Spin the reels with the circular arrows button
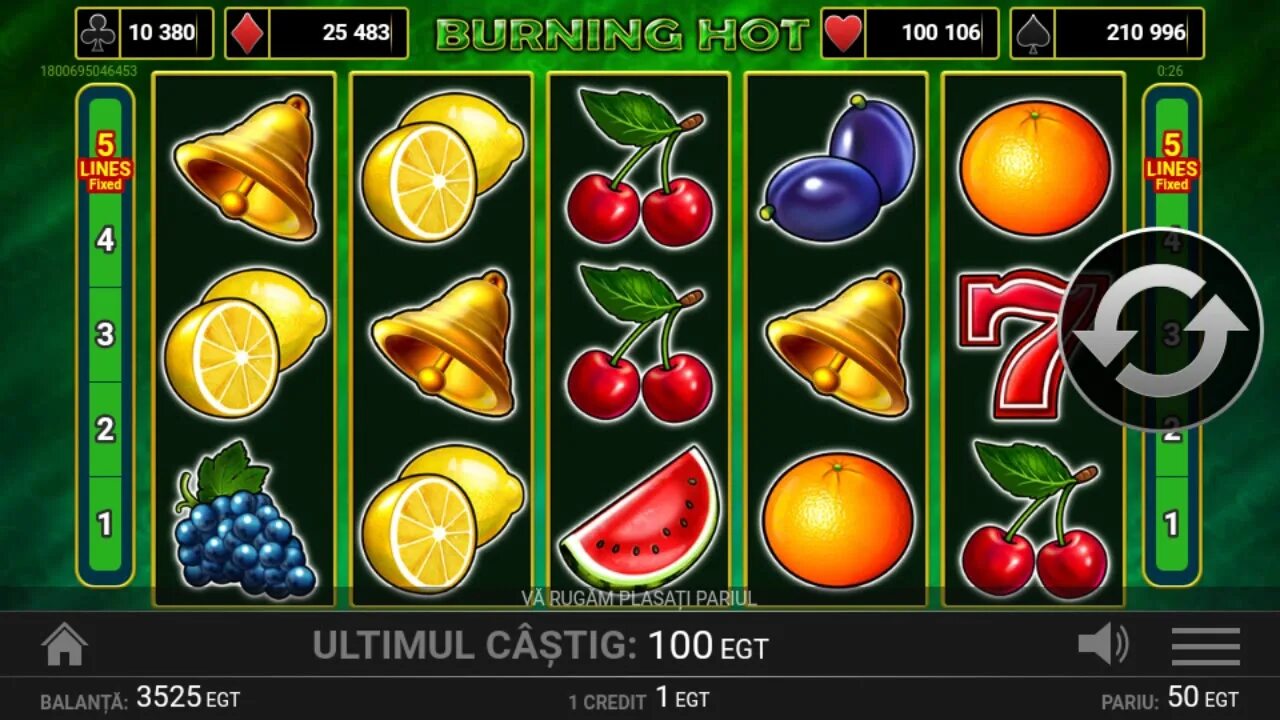 pyautogui.click(x=1161, y=329)
